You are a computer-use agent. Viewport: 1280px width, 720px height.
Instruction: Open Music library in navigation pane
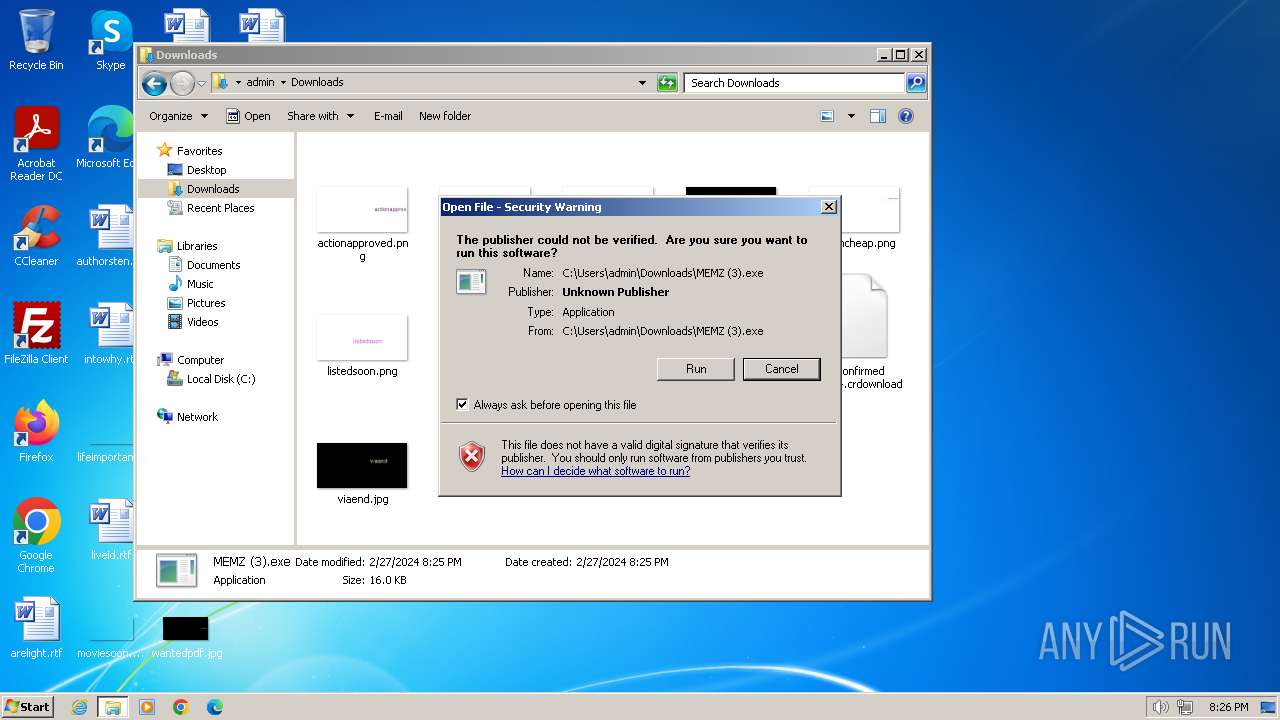click(x=200, y=284)
